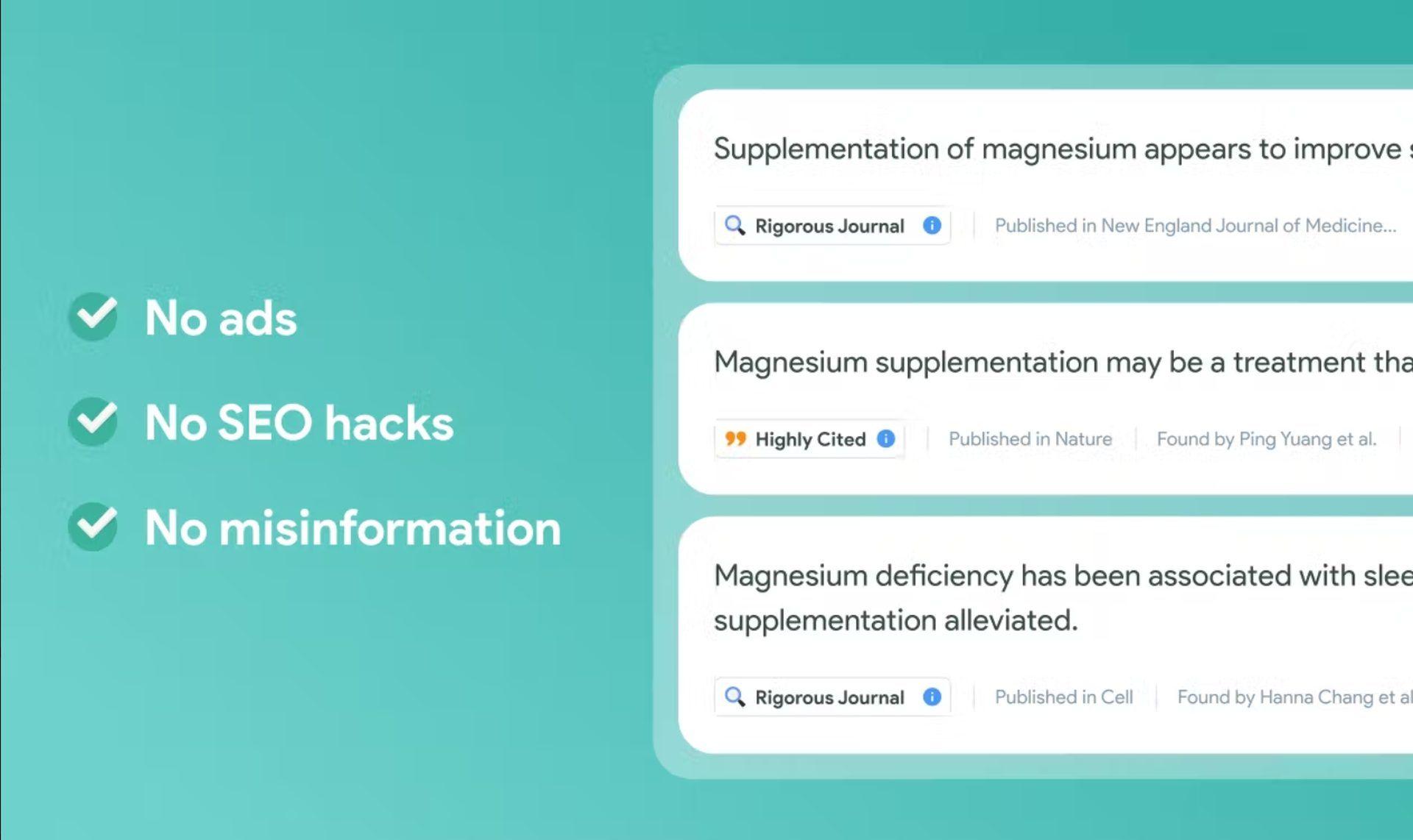Click the No ads checkmark toggle
The width and height of the screenshot is (1413, 840).
(x=94, y=317)
